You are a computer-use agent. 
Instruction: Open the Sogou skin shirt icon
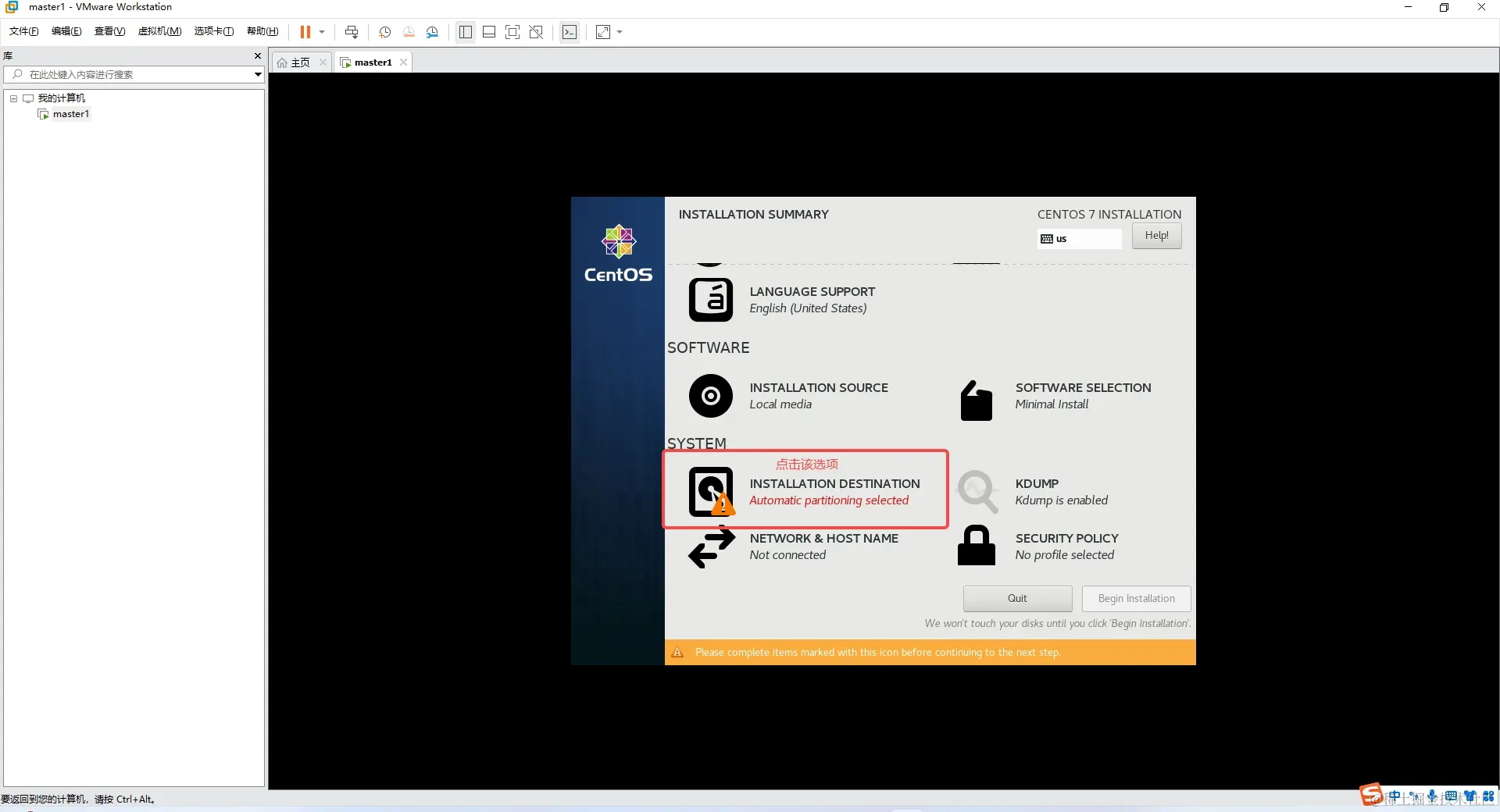pyautogui.click(x=1470, y=796)
